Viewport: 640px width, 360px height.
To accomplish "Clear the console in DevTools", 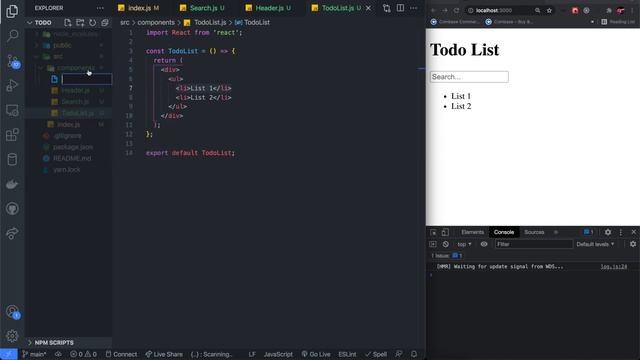I will coord(446,244).
